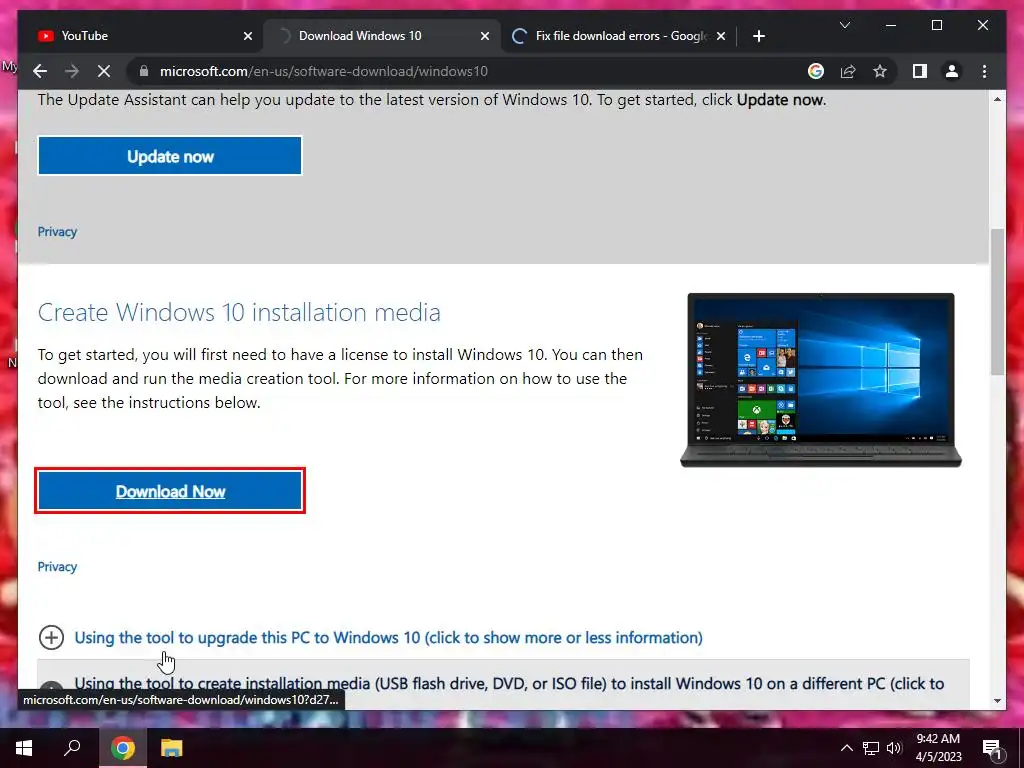Open Windows taskbar search

[72, 748]
